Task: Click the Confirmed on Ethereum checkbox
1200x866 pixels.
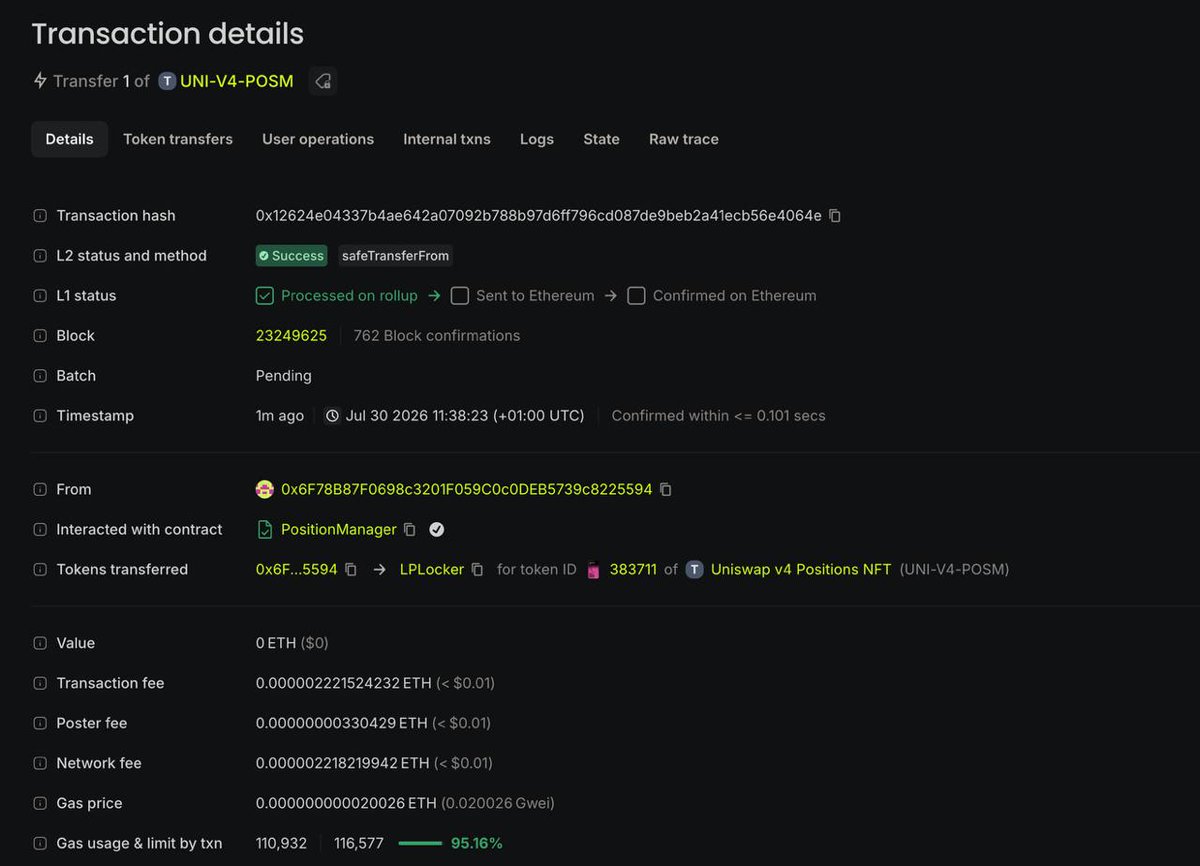Action: tap(636, 296)
